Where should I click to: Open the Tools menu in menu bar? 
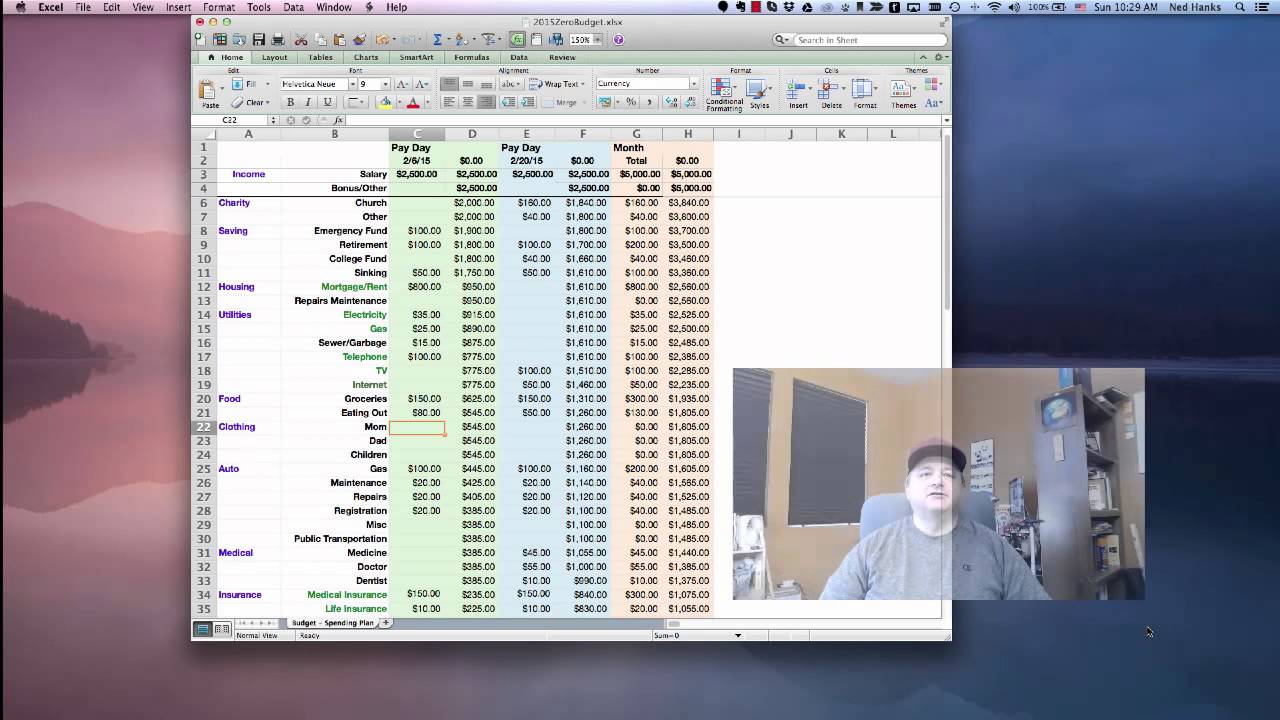click(259, 7)
